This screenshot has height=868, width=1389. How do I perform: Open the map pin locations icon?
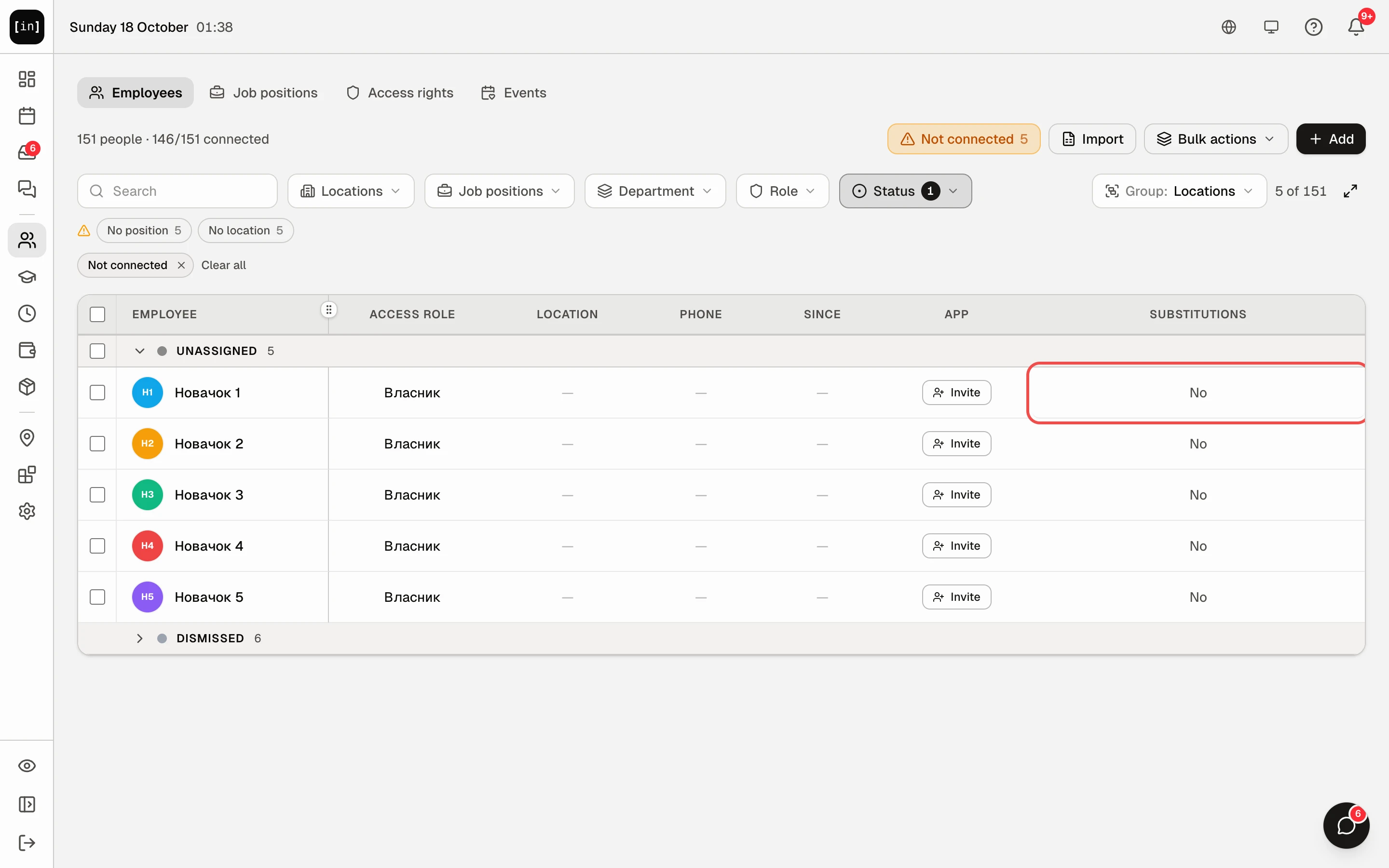click(x=27, y=438)
